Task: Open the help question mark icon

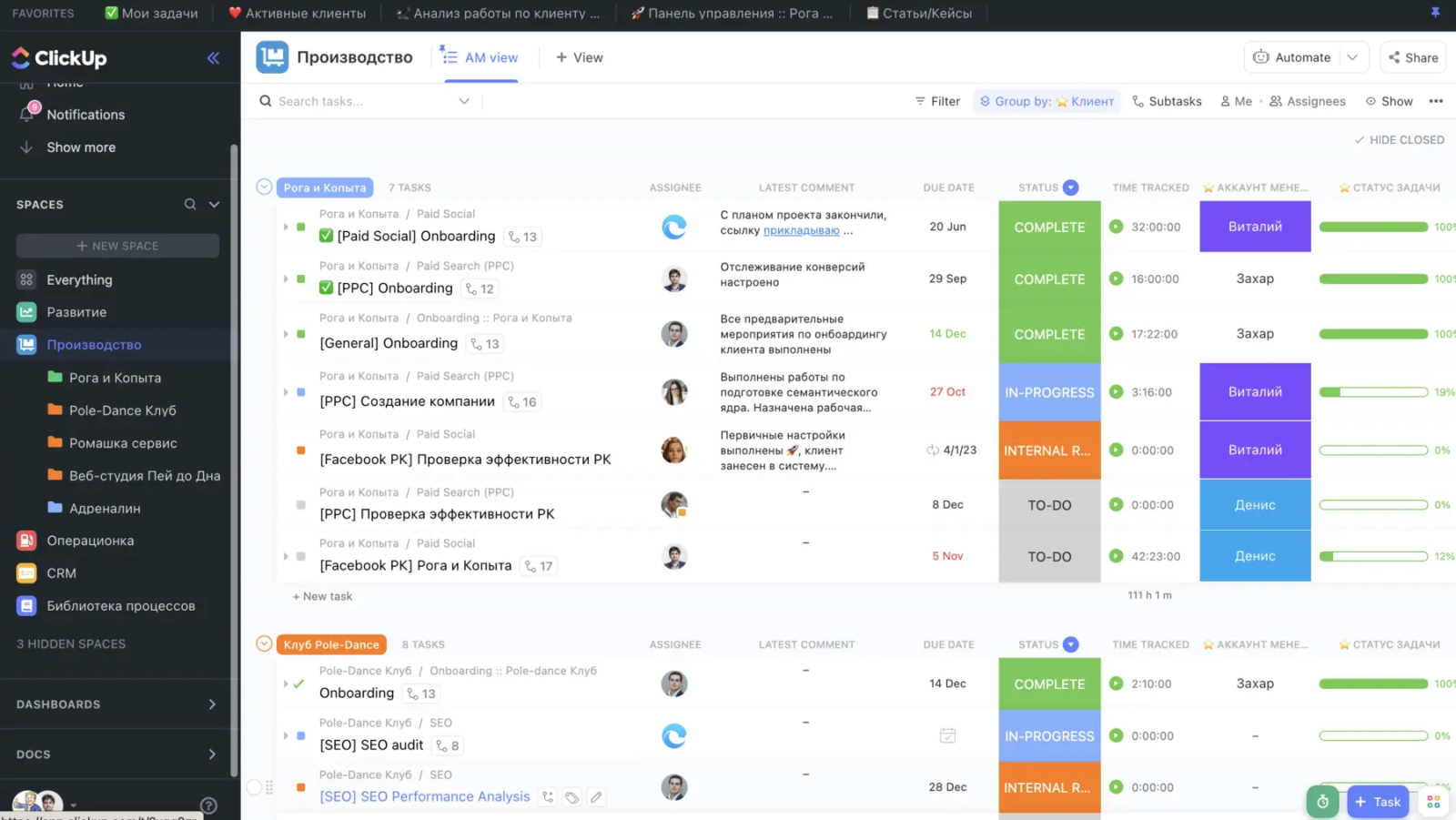Action: pyautogui.click(x=208, y=805)
